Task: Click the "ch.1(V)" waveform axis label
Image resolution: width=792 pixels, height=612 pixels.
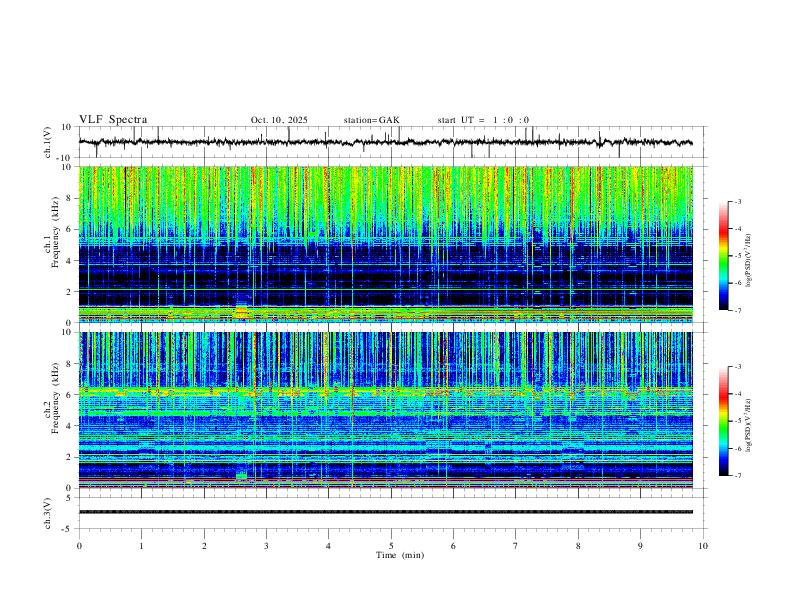Action: pos(48,142)
